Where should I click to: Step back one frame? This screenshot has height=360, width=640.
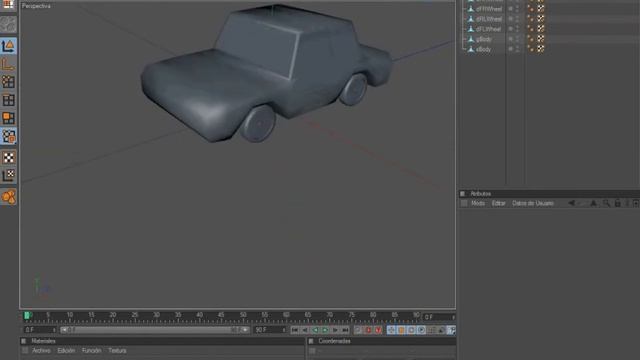305,330
